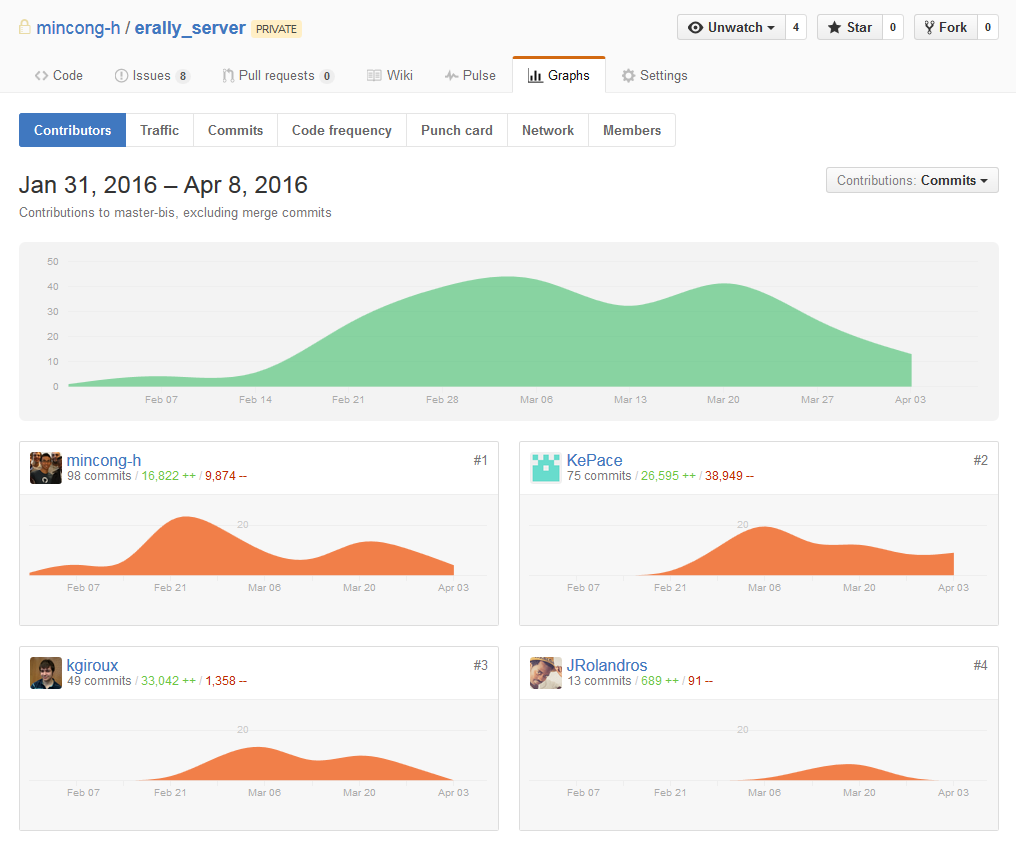1016x848 pixels.
Task: Click the PRIVATE label badge
Action: [276, 29]
